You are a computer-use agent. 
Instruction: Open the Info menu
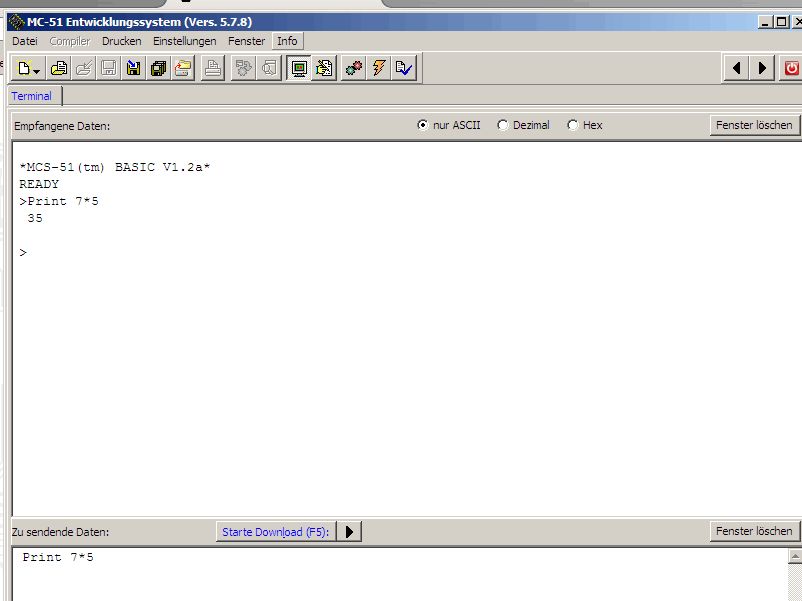pos(287,41)
